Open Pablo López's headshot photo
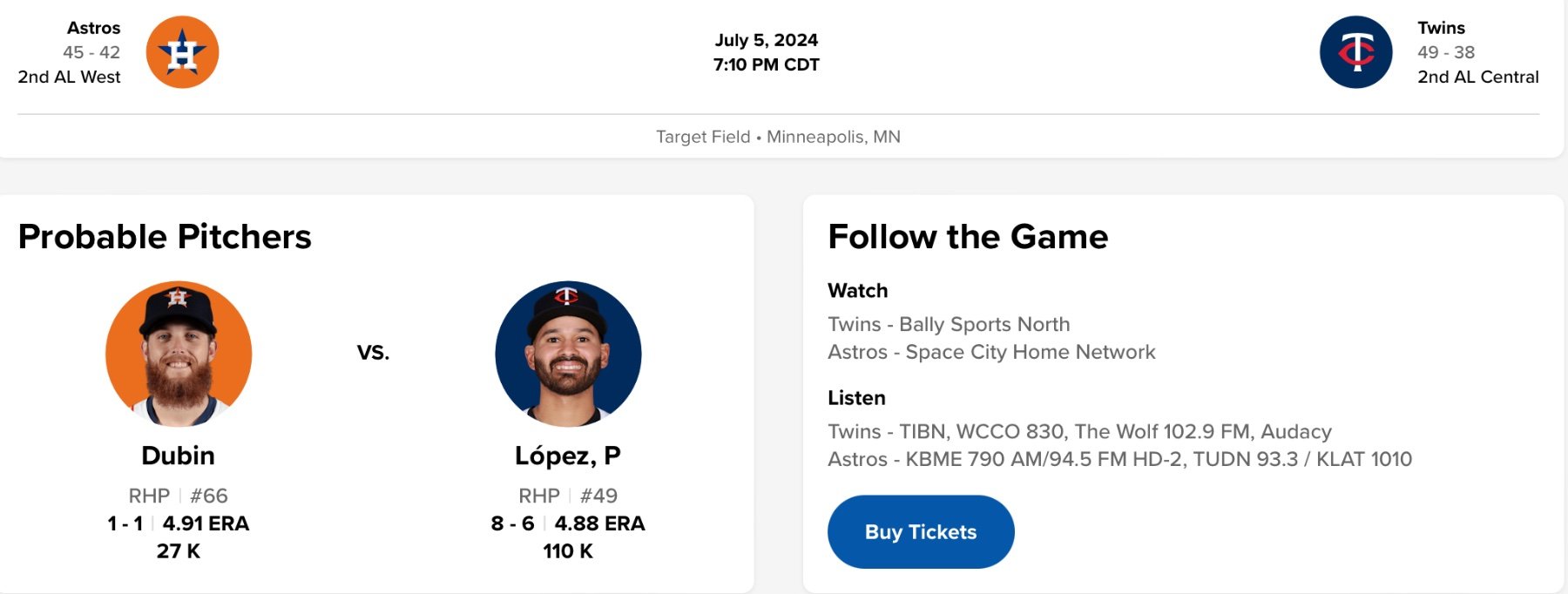1568x594 pixels. 568,354
